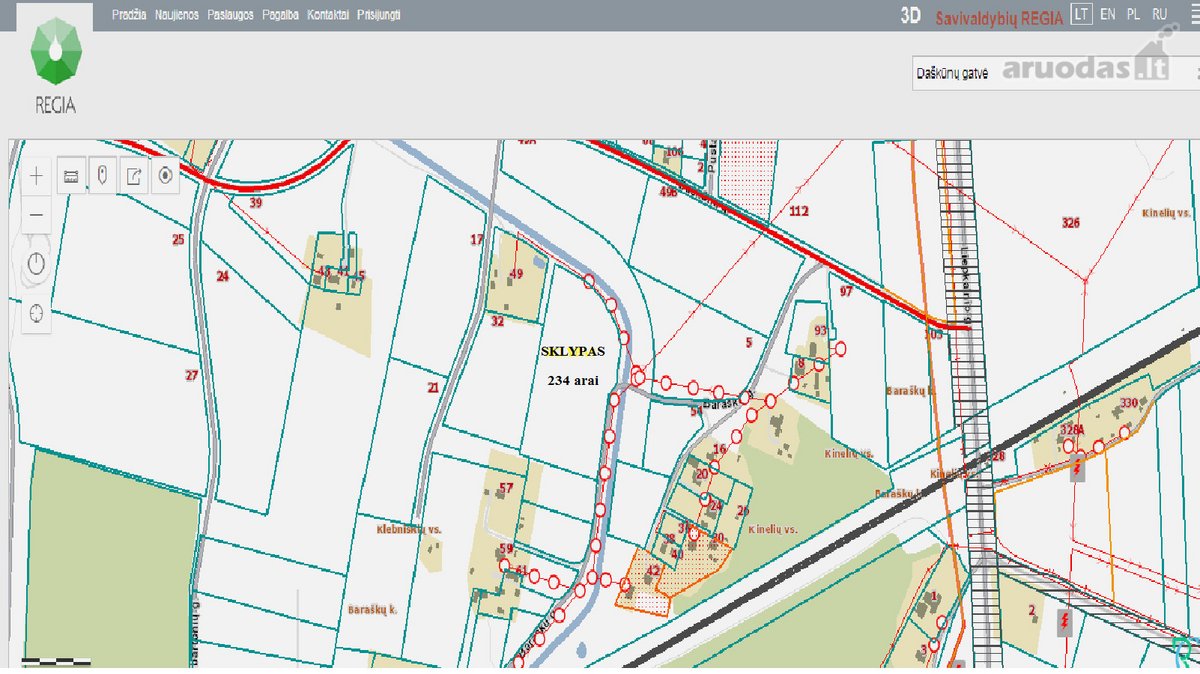Click parcel number 97 on map

(846, 291)
